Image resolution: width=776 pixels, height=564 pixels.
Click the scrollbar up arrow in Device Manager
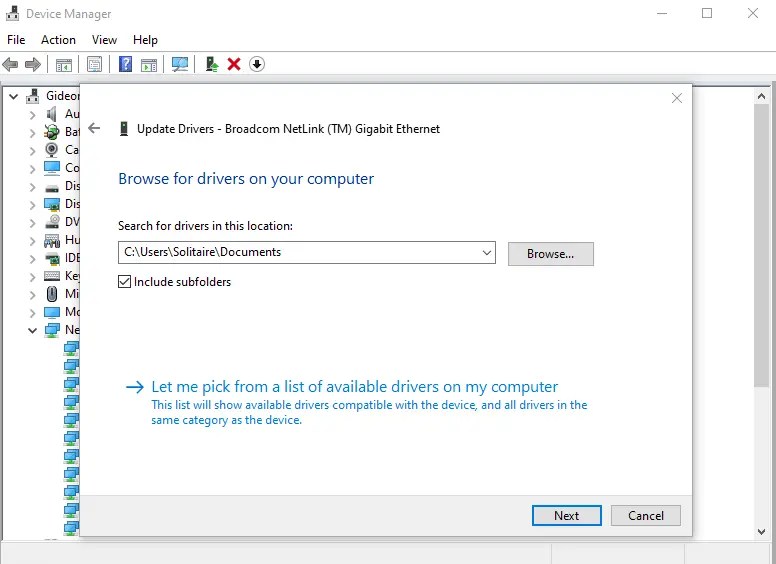point(762,96)
